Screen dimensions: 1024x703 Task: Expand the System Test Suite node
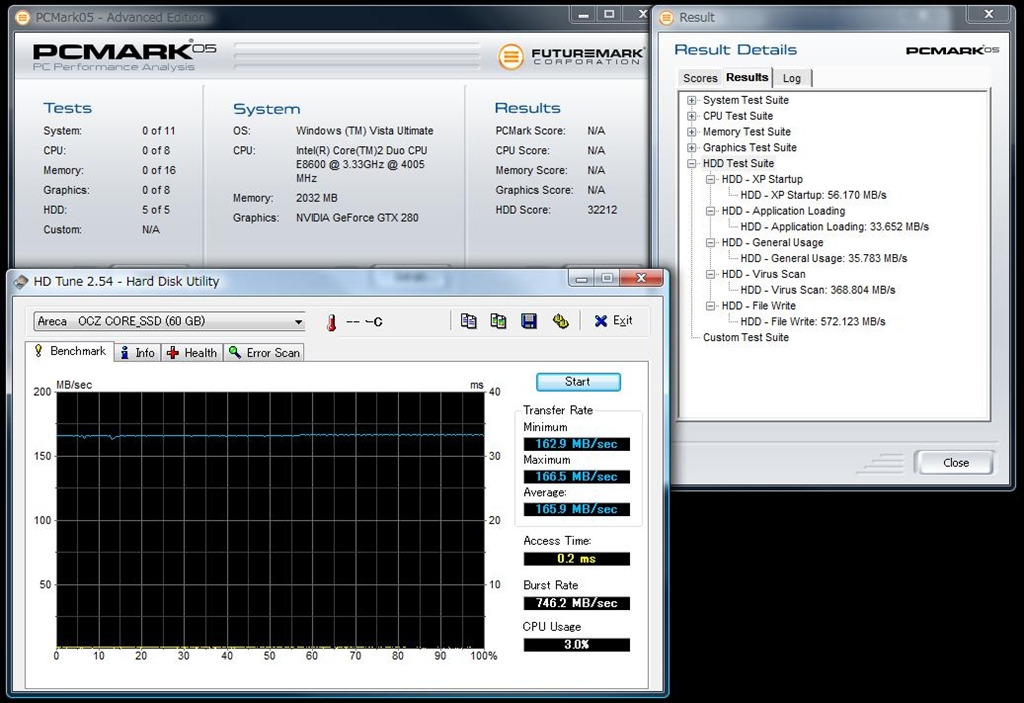(x=692, y=100)
